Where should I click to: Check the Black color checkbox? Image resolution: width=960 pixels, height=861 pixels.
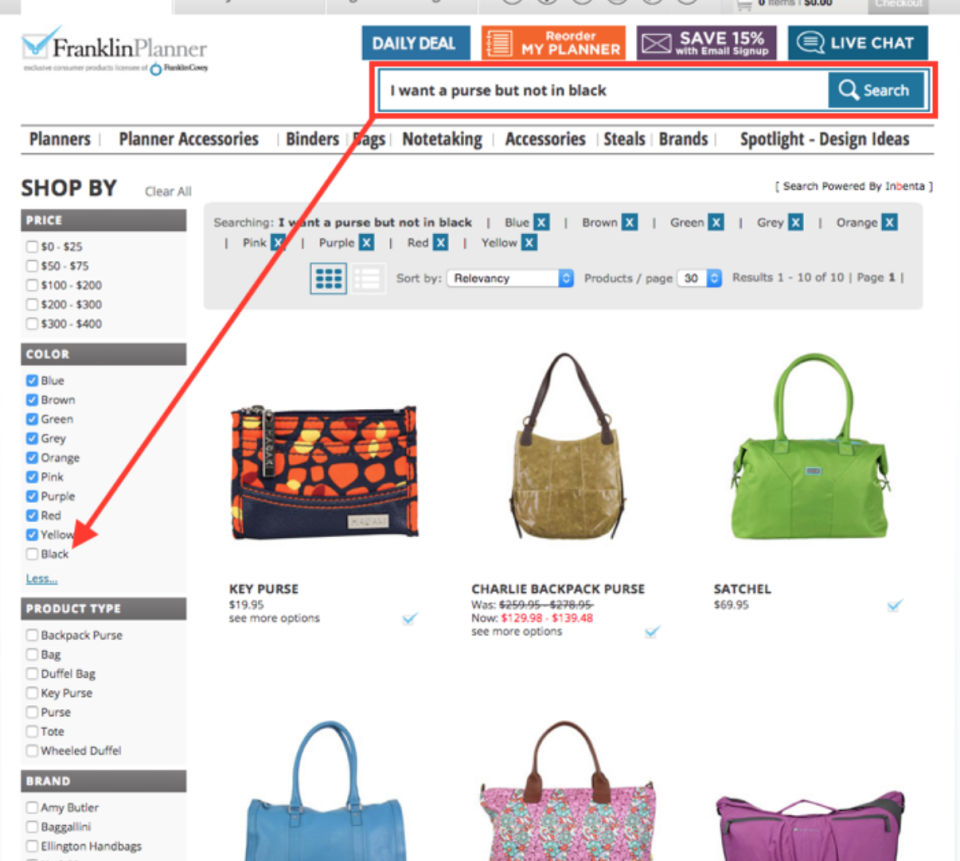pyautogui.click(x=32, y=554)
